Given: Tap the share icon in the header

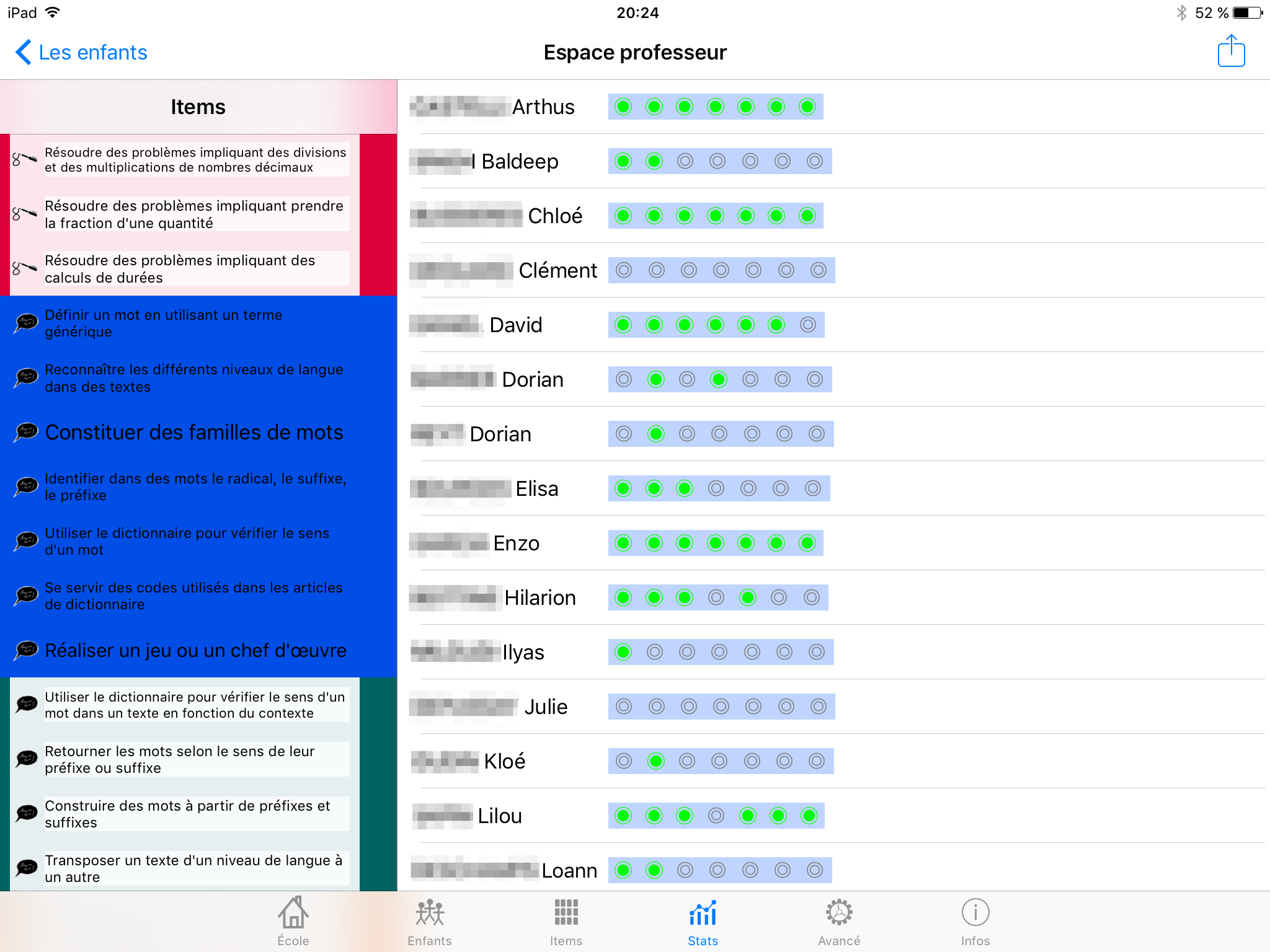Looking at the screenshot, I should point(1231,51).
